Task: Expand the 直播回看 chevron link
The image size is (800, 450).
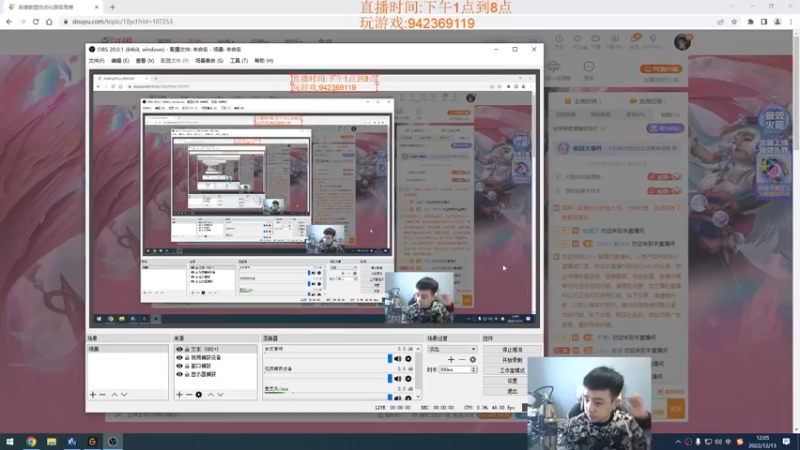Action: click(648, 101)
